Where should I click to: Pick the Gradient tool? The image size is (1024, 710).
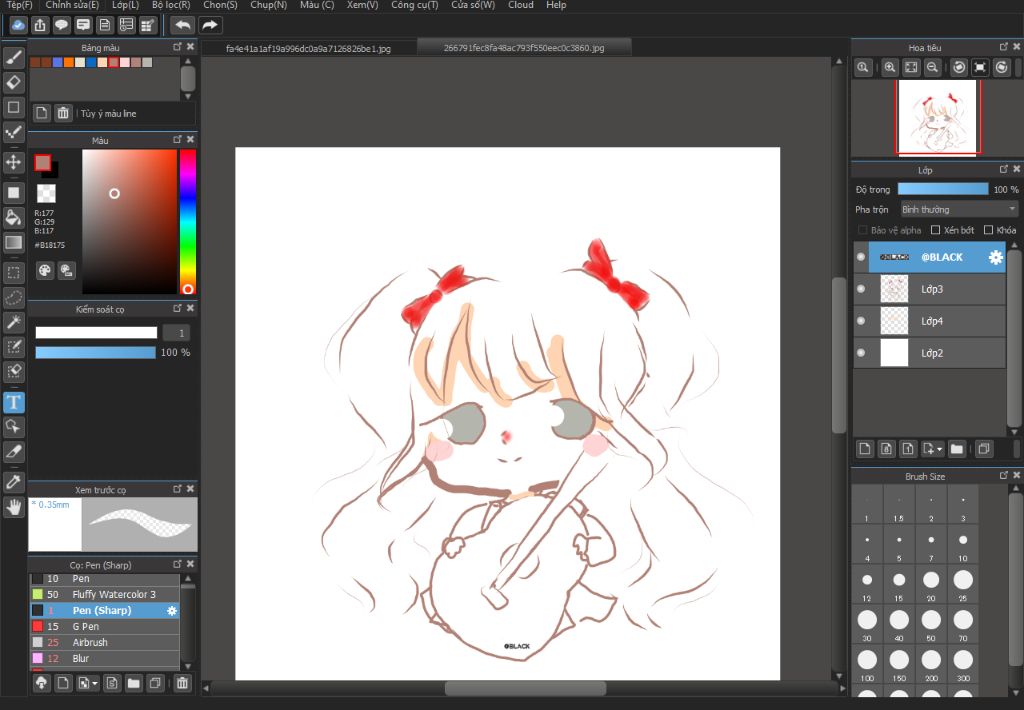click(x=14, y=242)
